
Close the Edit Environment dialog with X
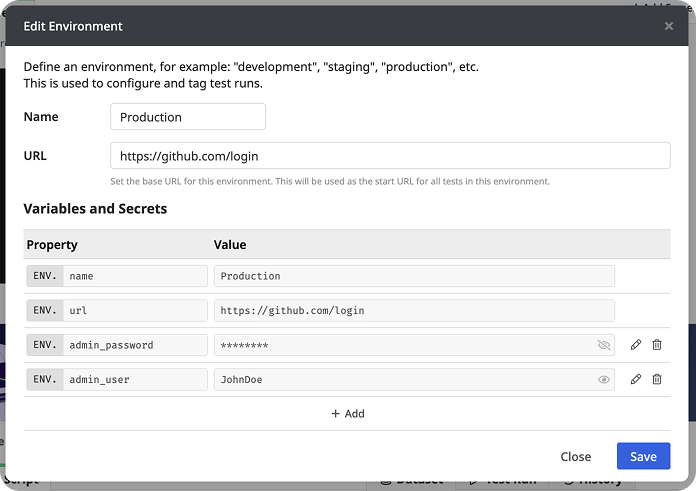pyautogui.click(x=669, y=26)
